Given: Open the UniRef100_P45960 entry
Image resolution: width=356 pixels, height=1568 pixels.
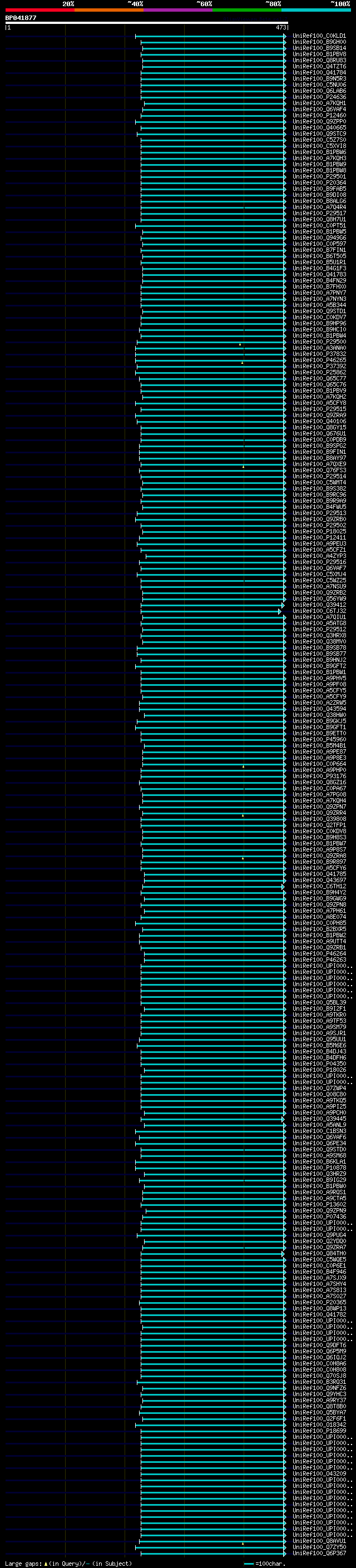Looking at the screenshot, I should tap(319, 740).
